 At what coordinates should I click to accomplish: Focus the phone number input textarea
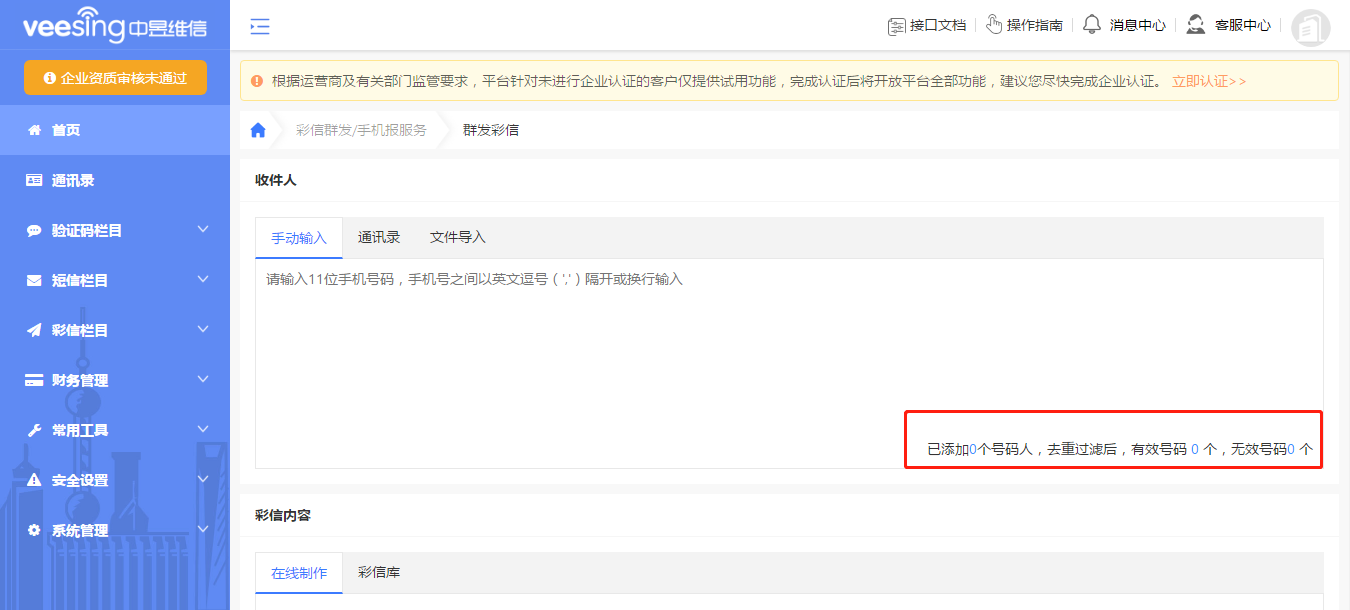coord(789,363)
